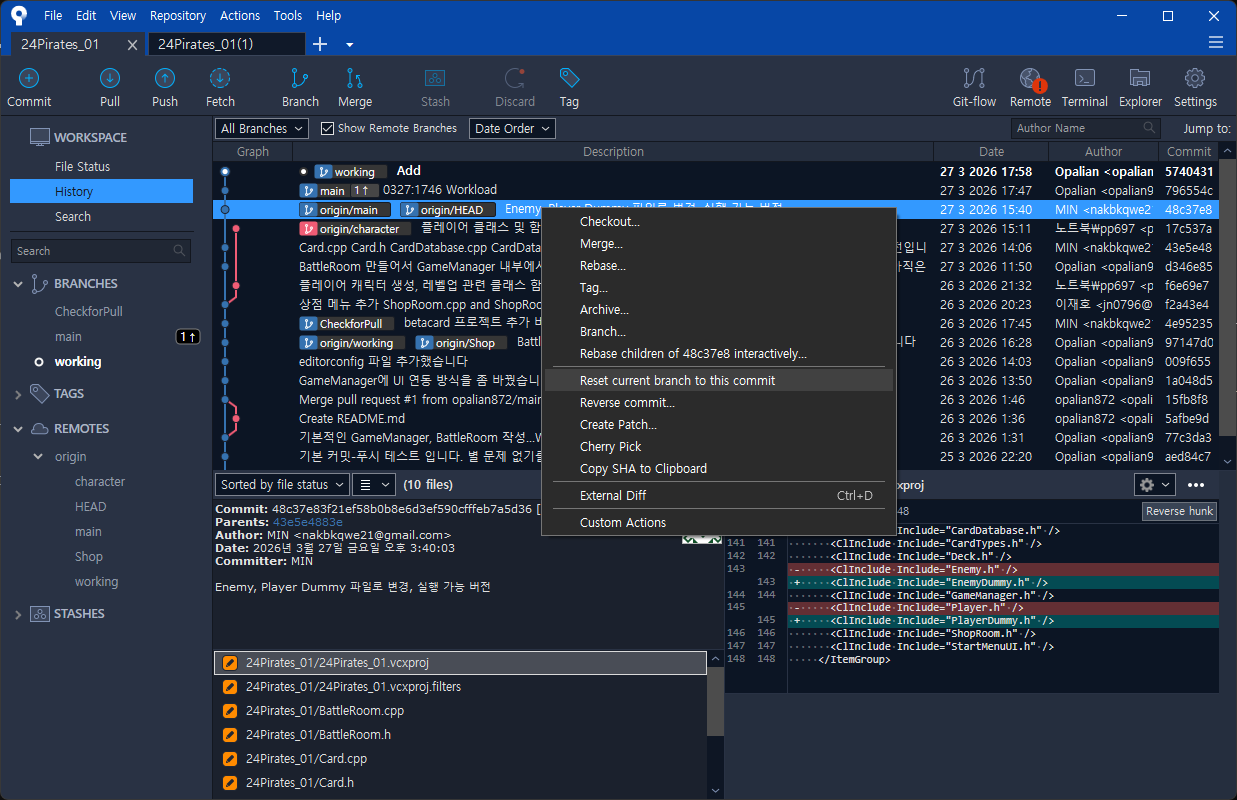Open the Actions menu

point(239,16)
